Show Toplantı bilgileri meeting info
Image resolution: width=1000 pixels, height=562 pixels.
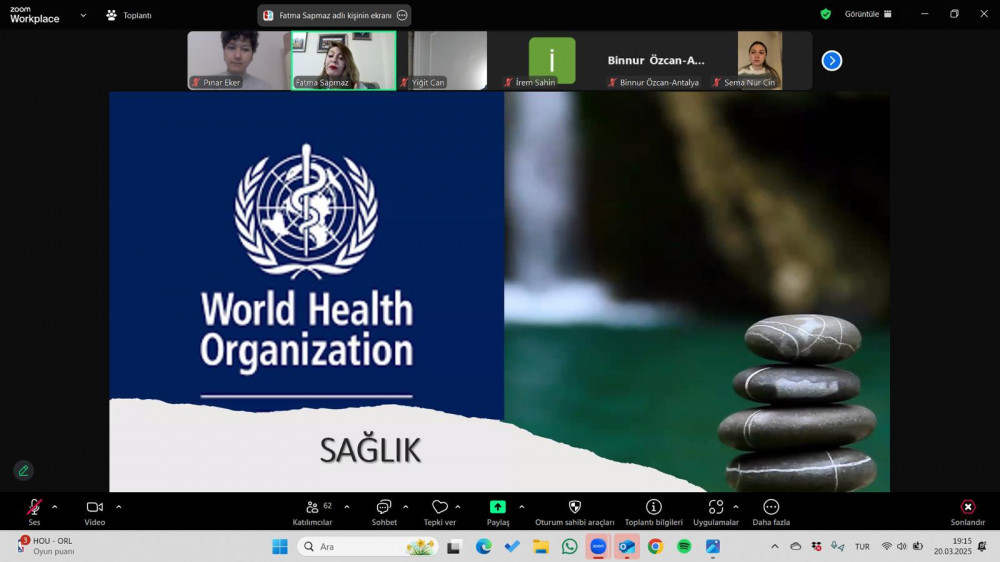click(x=654, y=512)
